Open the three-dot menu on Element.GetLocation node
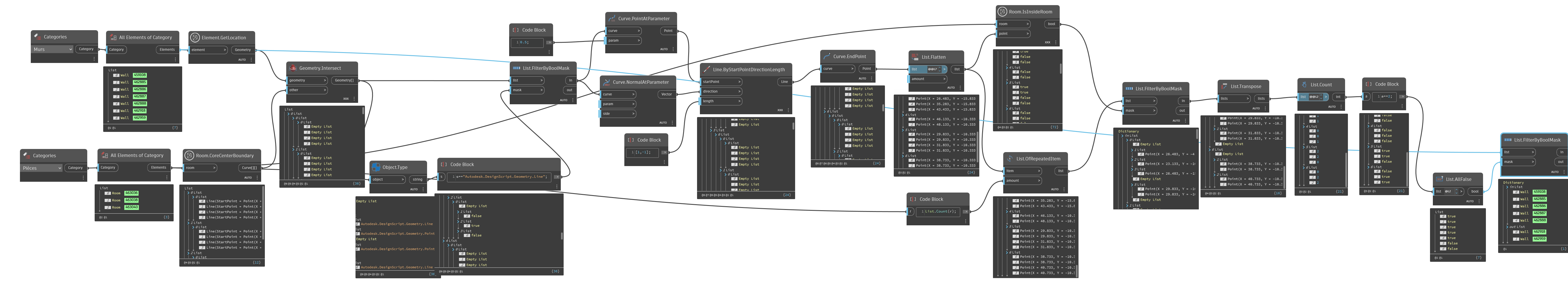 251,60
